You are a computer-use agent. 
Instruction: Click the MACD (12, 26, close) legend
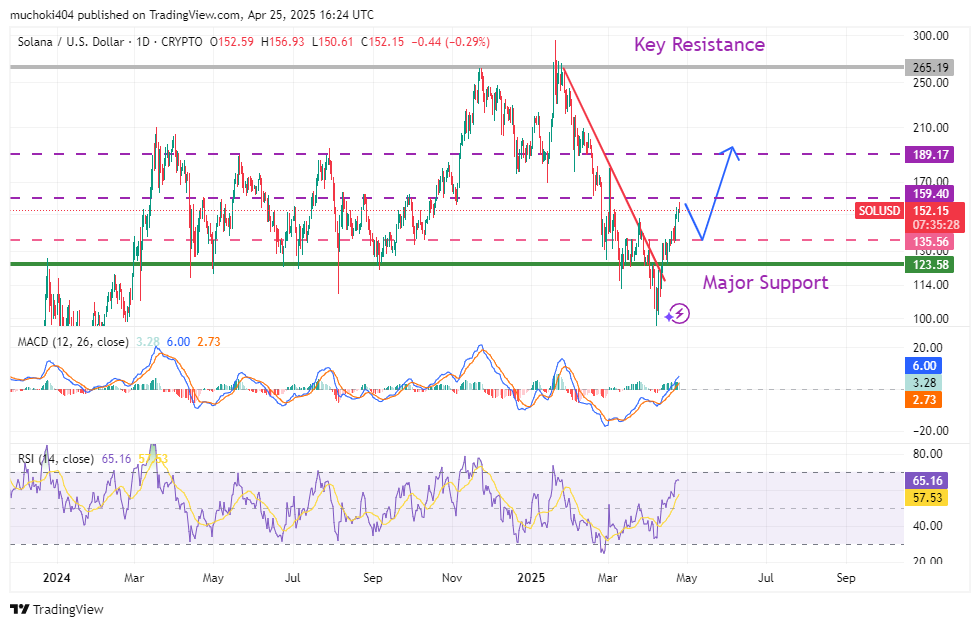pyautogui.click(x=73, y=342)
